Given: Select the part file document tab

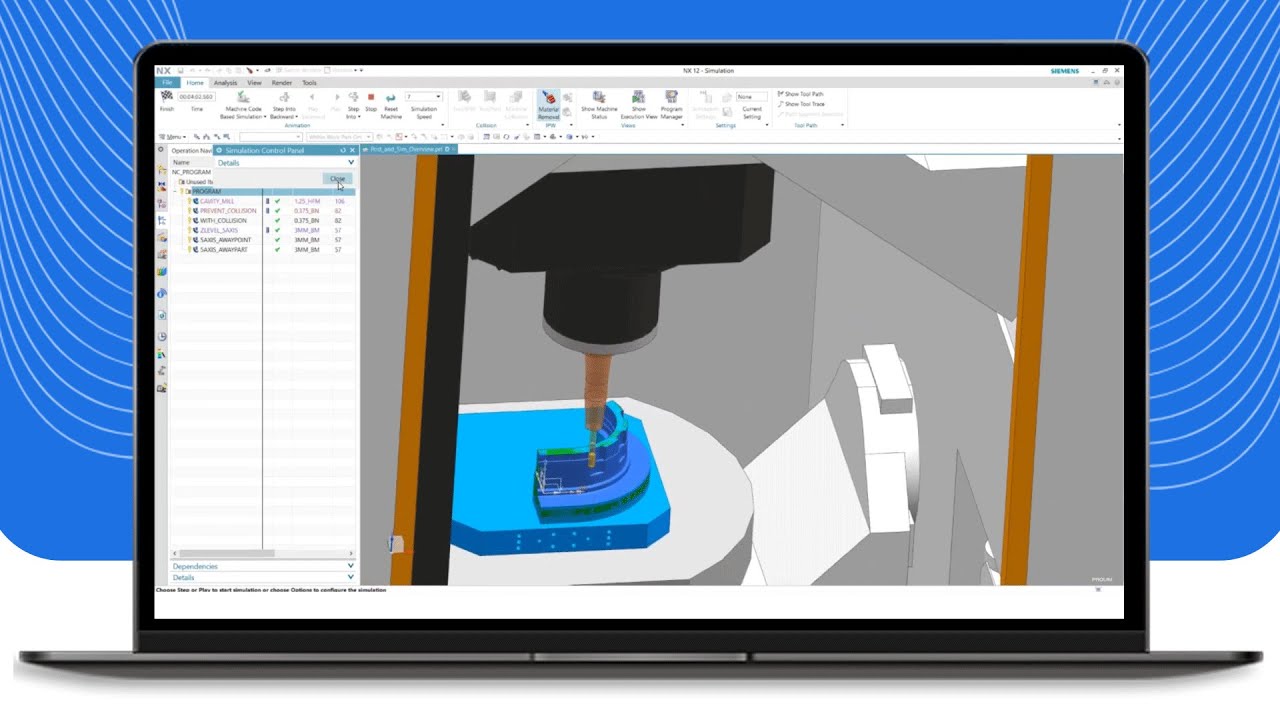Looking at the screenshot, I should tap(409, 149).
